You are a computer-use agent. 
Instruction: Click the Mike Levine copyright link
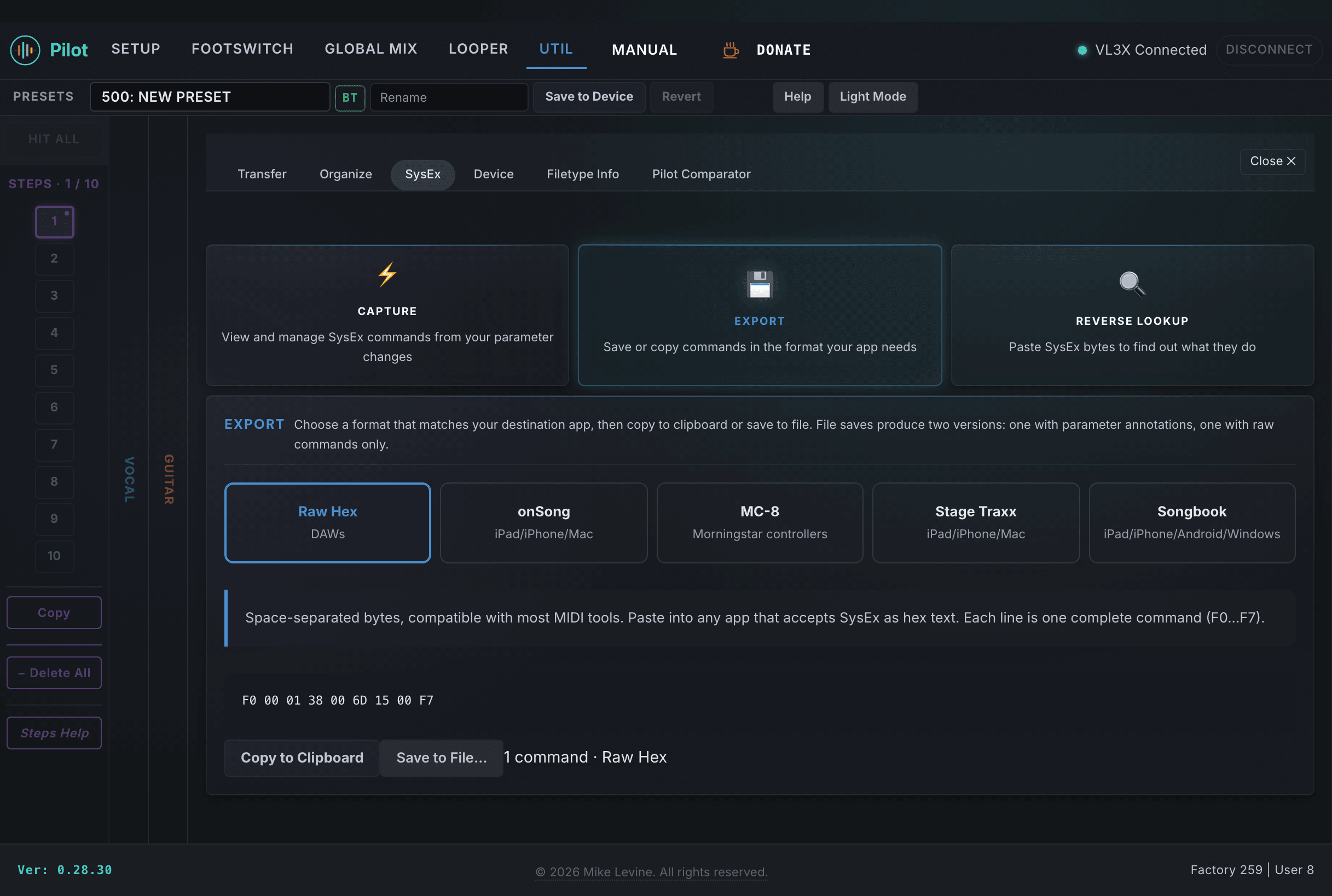point(652,872)
